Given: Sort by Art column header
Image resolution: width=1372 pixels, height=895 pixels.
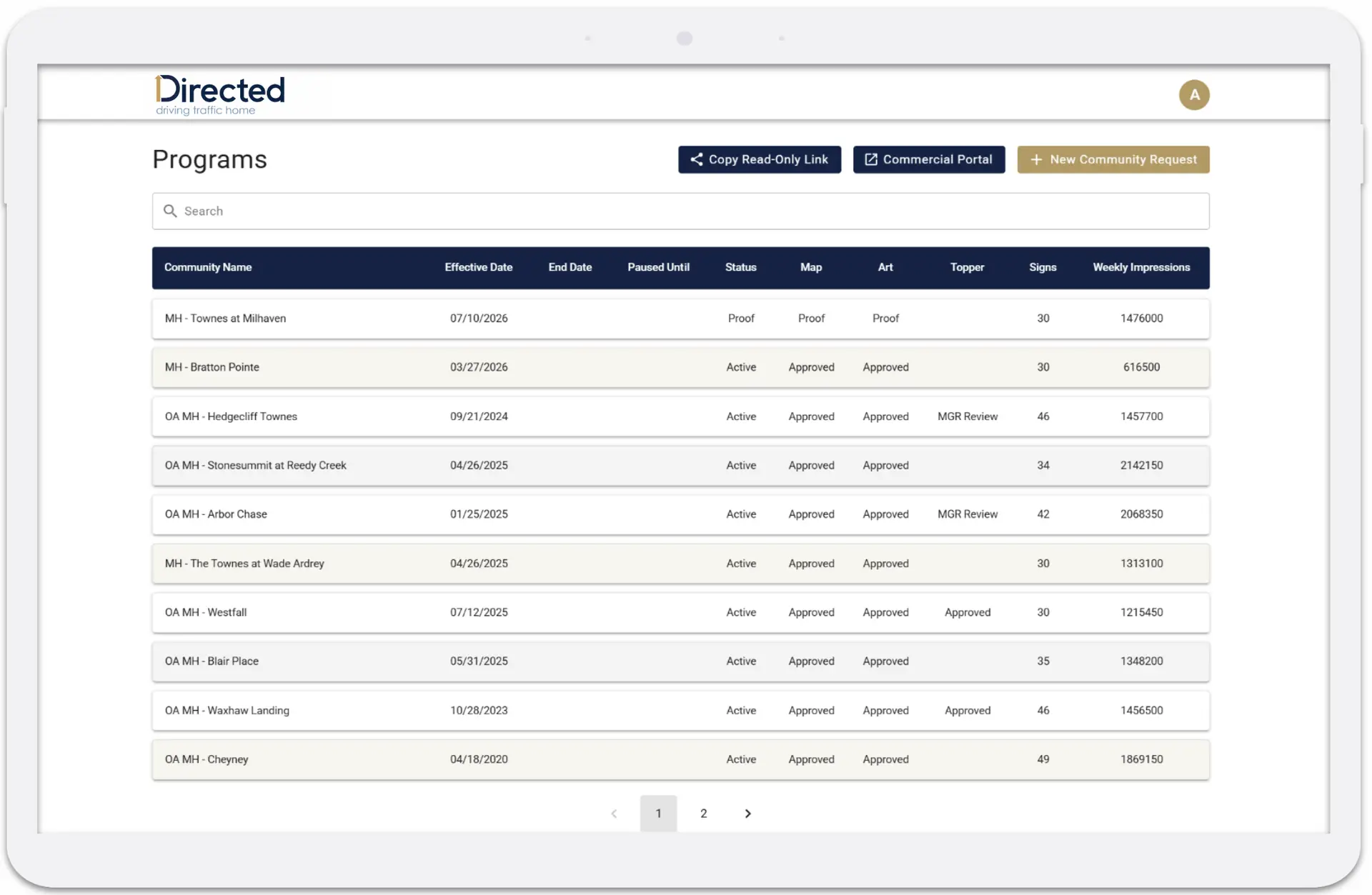Looking at the screenshot, I should point(885,267).
